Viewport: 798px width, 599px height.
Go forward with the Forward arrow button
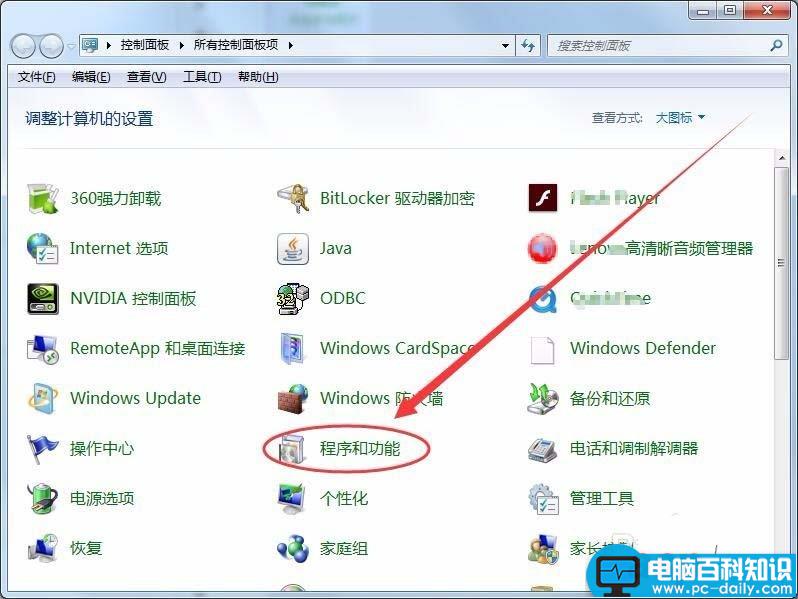coord(51,46)
